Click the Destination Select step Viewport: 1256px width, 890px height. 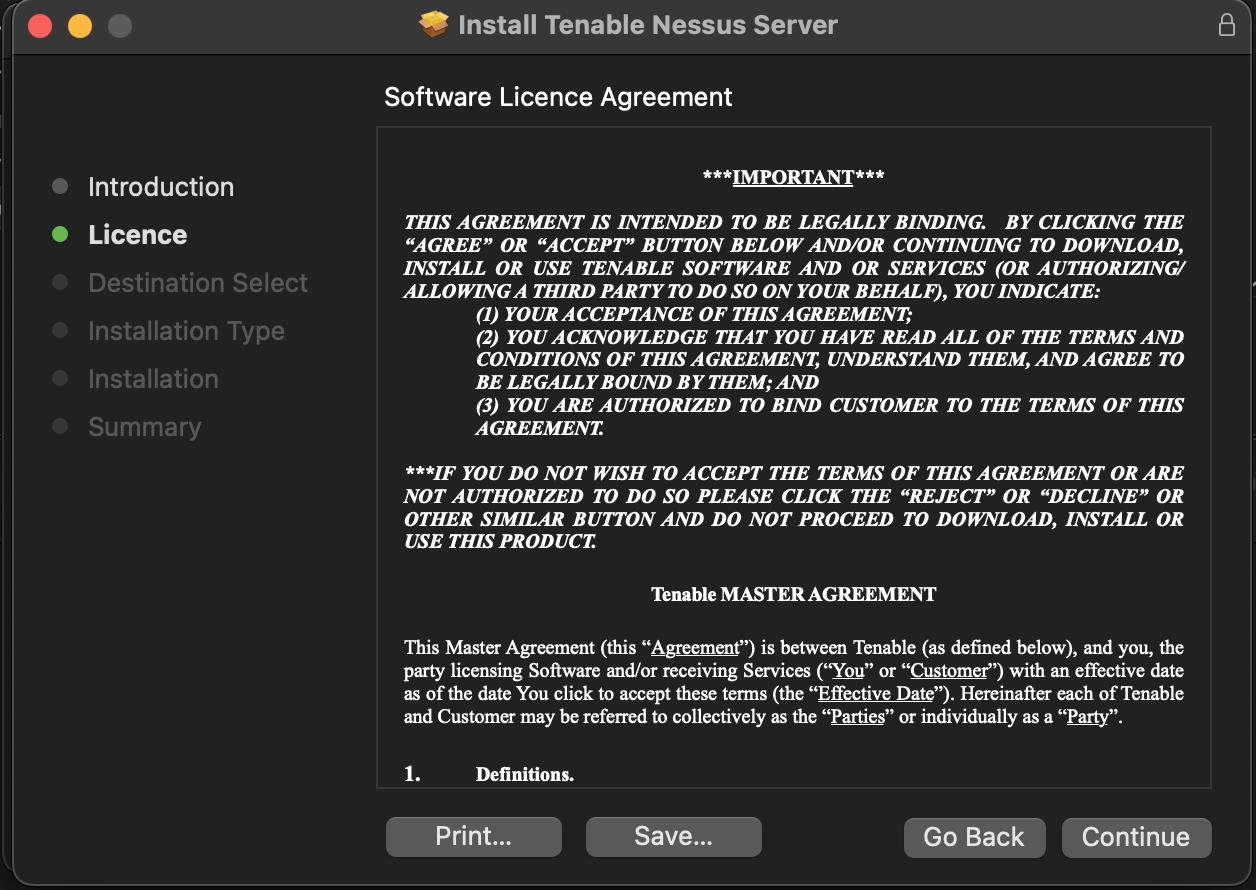pyautogui.click(x=198, y=283)
